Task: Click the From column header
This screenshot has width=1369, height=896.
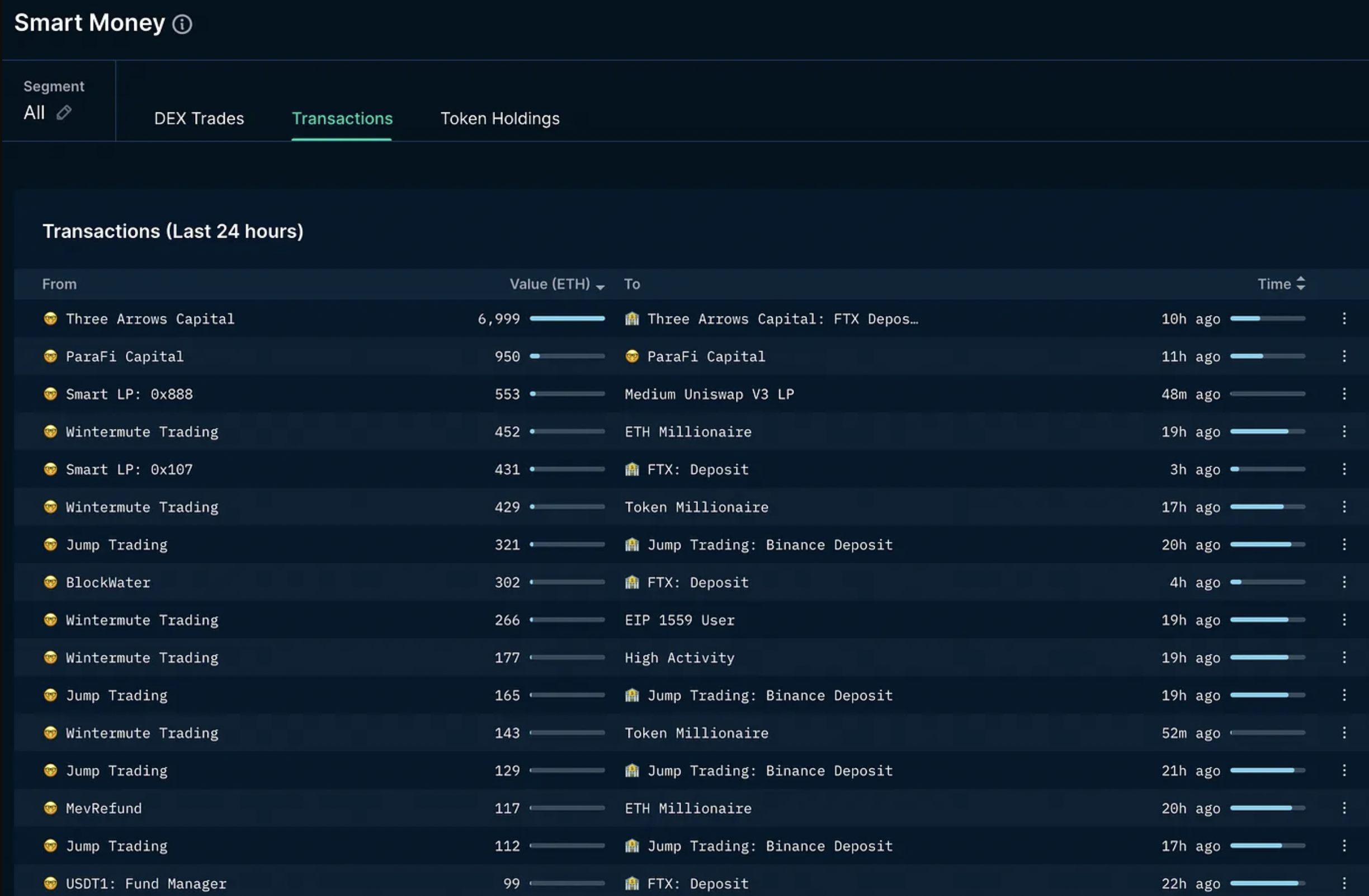Action: coord(59,284)
